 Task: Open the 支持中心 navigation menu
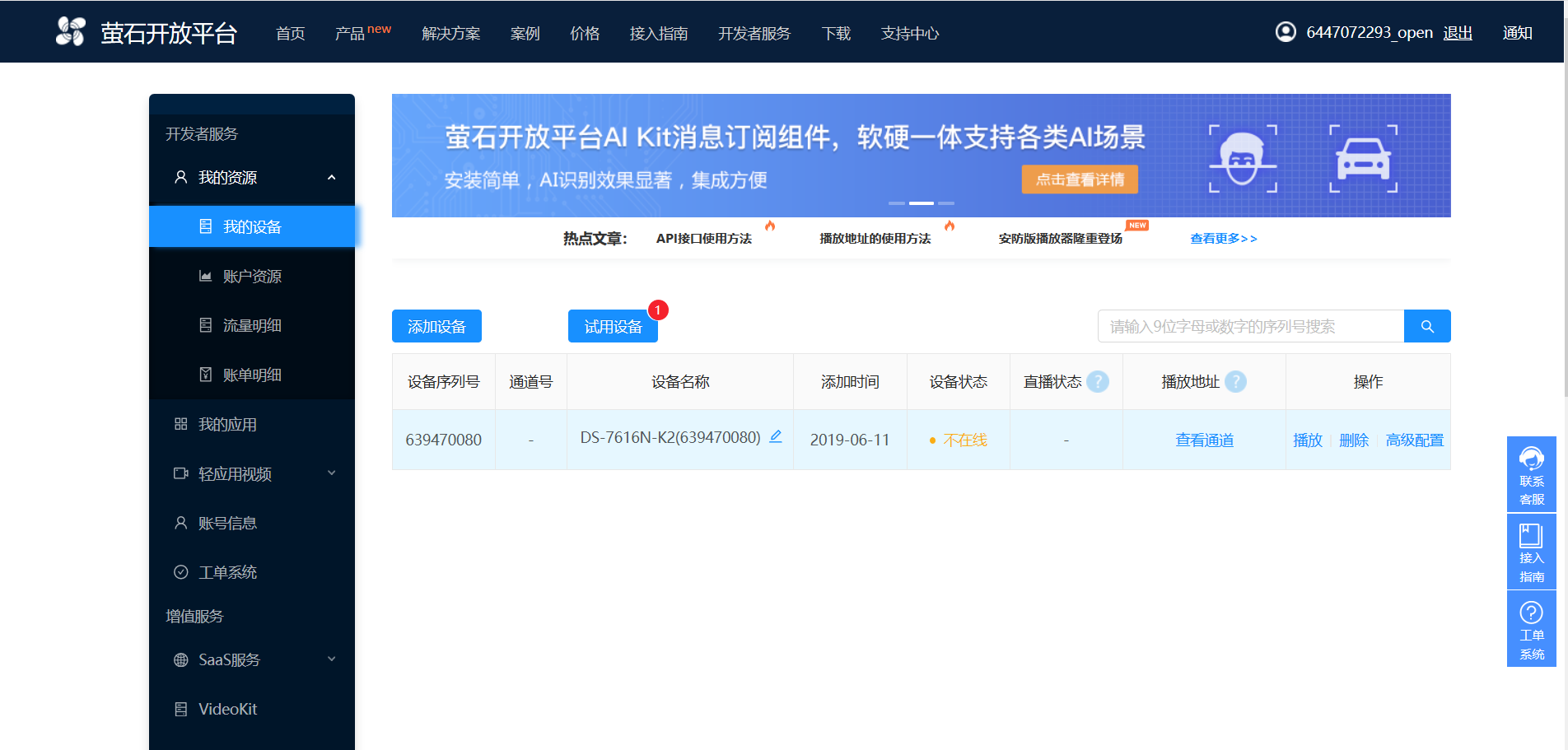(x=909, y=34)
